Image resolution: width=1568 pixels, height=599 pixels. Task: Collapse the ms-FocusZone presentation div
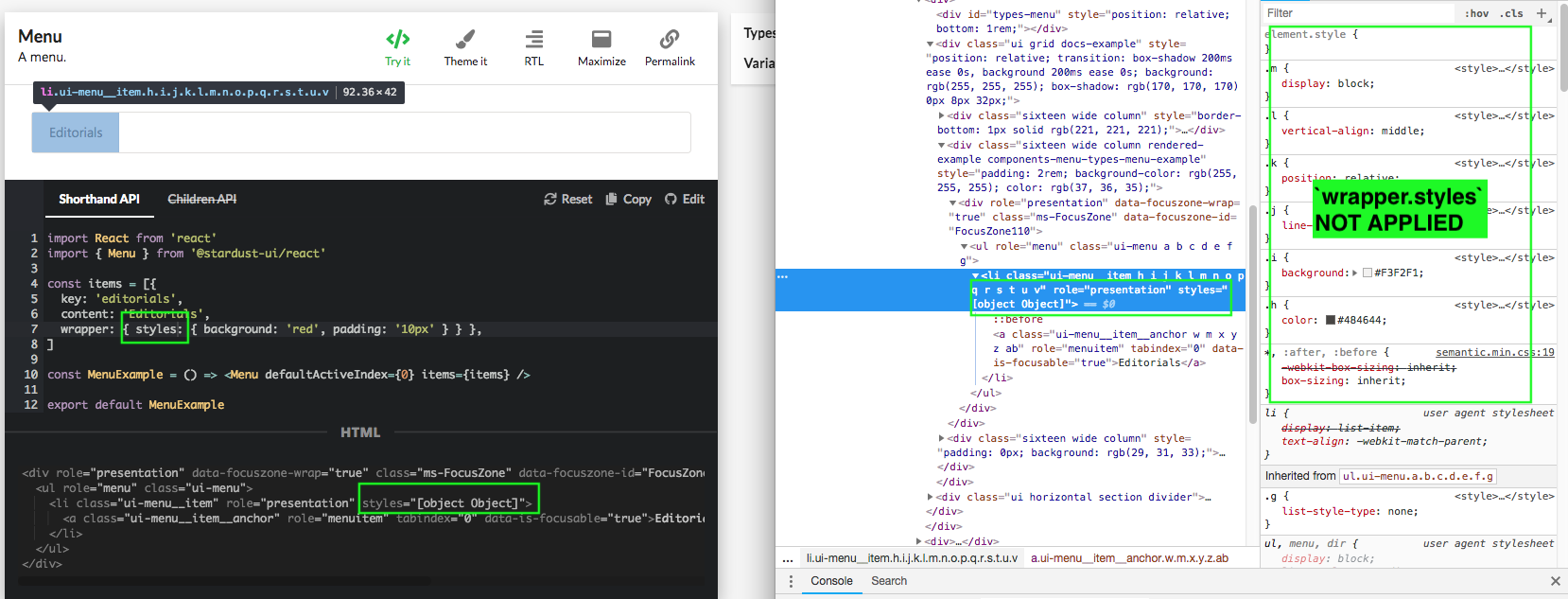pyautogui.click(x=952, y=203)
